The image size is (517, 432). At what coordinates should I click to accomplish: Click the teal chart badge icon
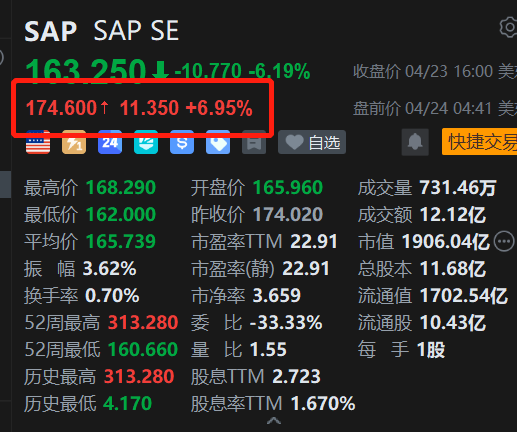(x=146, y=142)
